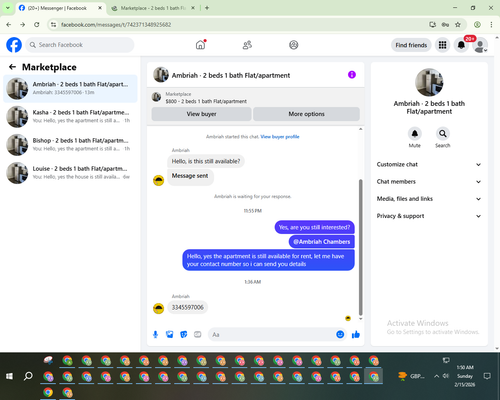
Task: Expand Customize chat section
Action: 429,164
